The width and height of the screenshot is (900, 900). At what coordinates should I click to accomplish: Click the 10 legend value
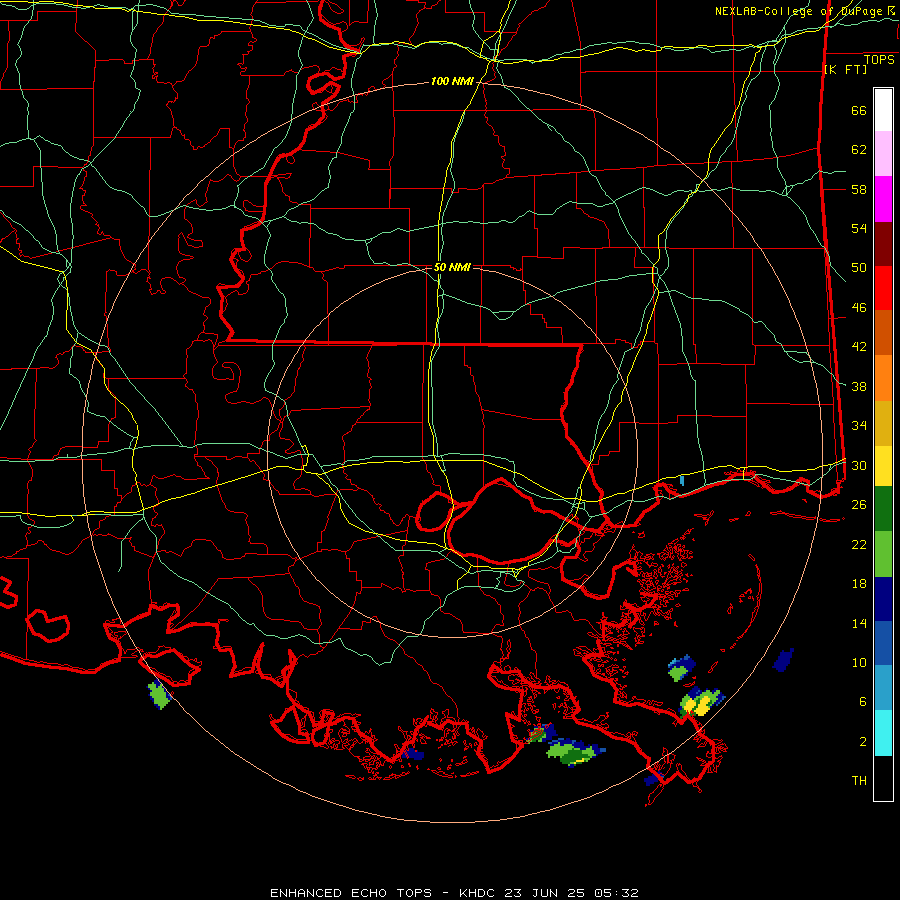point(859,663)
